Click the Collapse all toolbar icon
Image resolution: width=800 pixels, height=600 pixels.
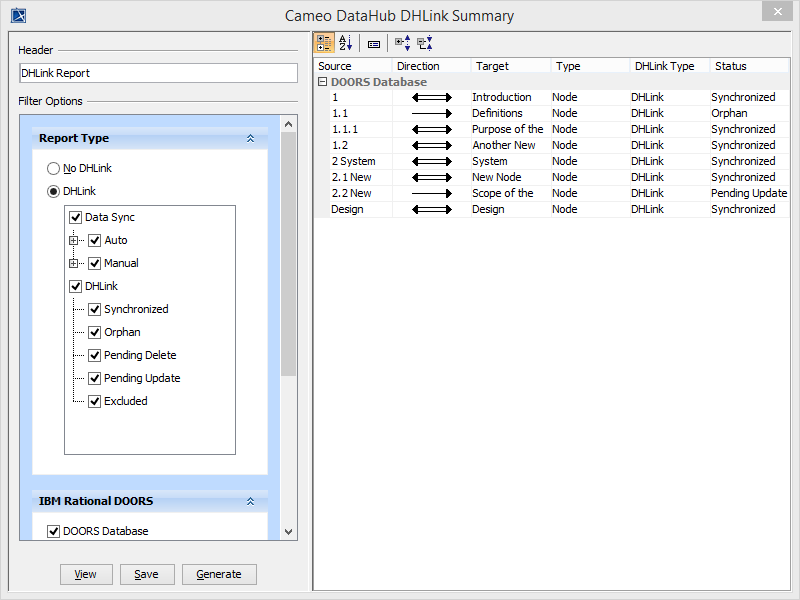tap(425, 43)
